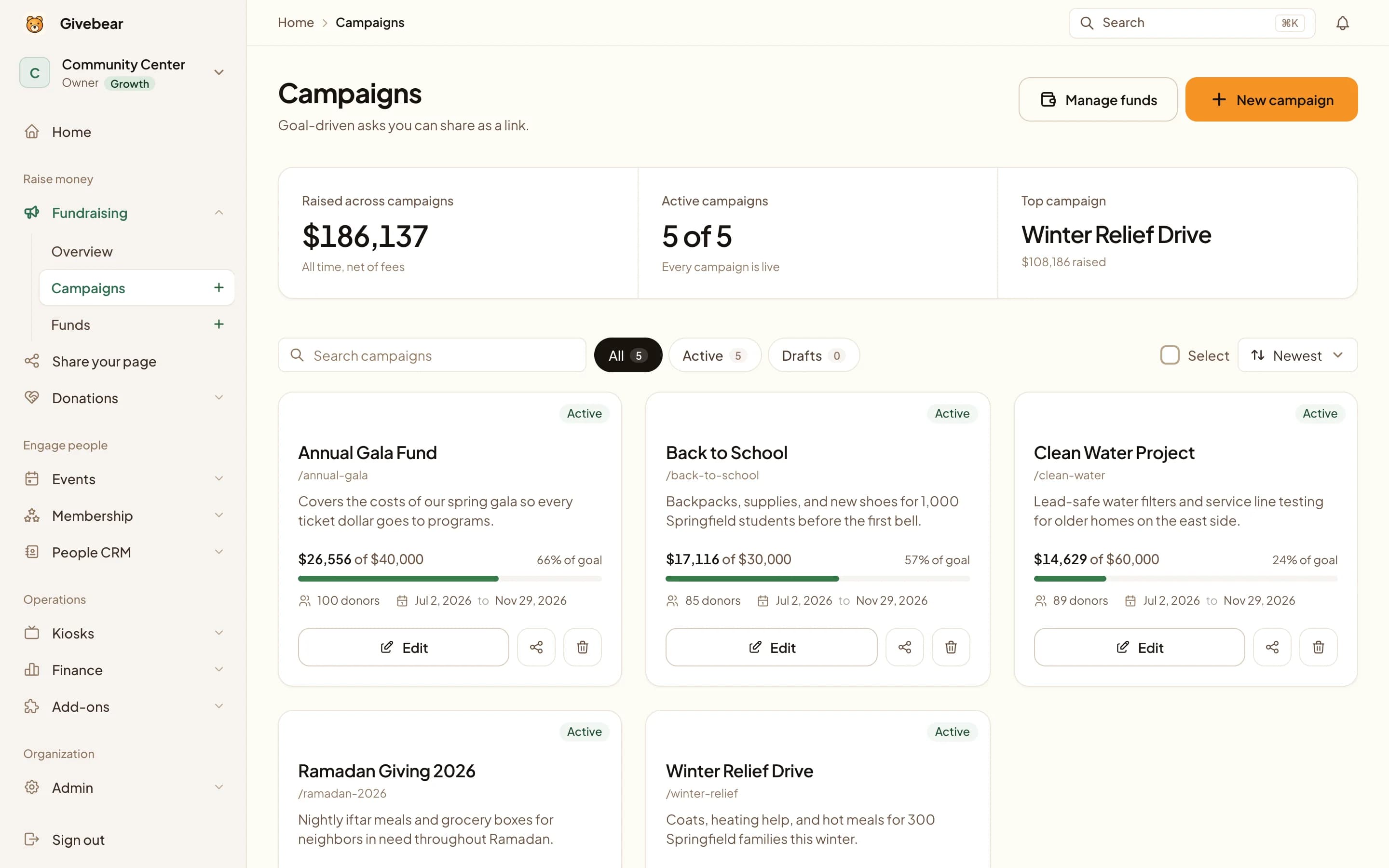1389x868 pixels.
Task: Click Back to School progress bar
Action: 817,579
